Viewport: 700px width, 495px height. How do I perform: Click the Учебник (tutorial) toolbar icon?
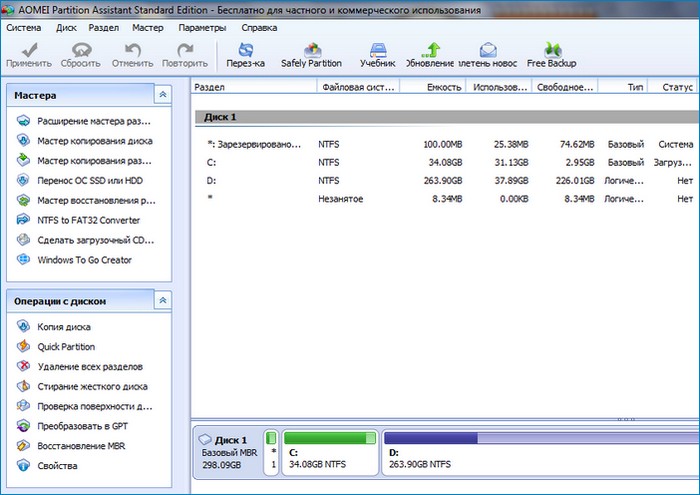pos(378,49)
